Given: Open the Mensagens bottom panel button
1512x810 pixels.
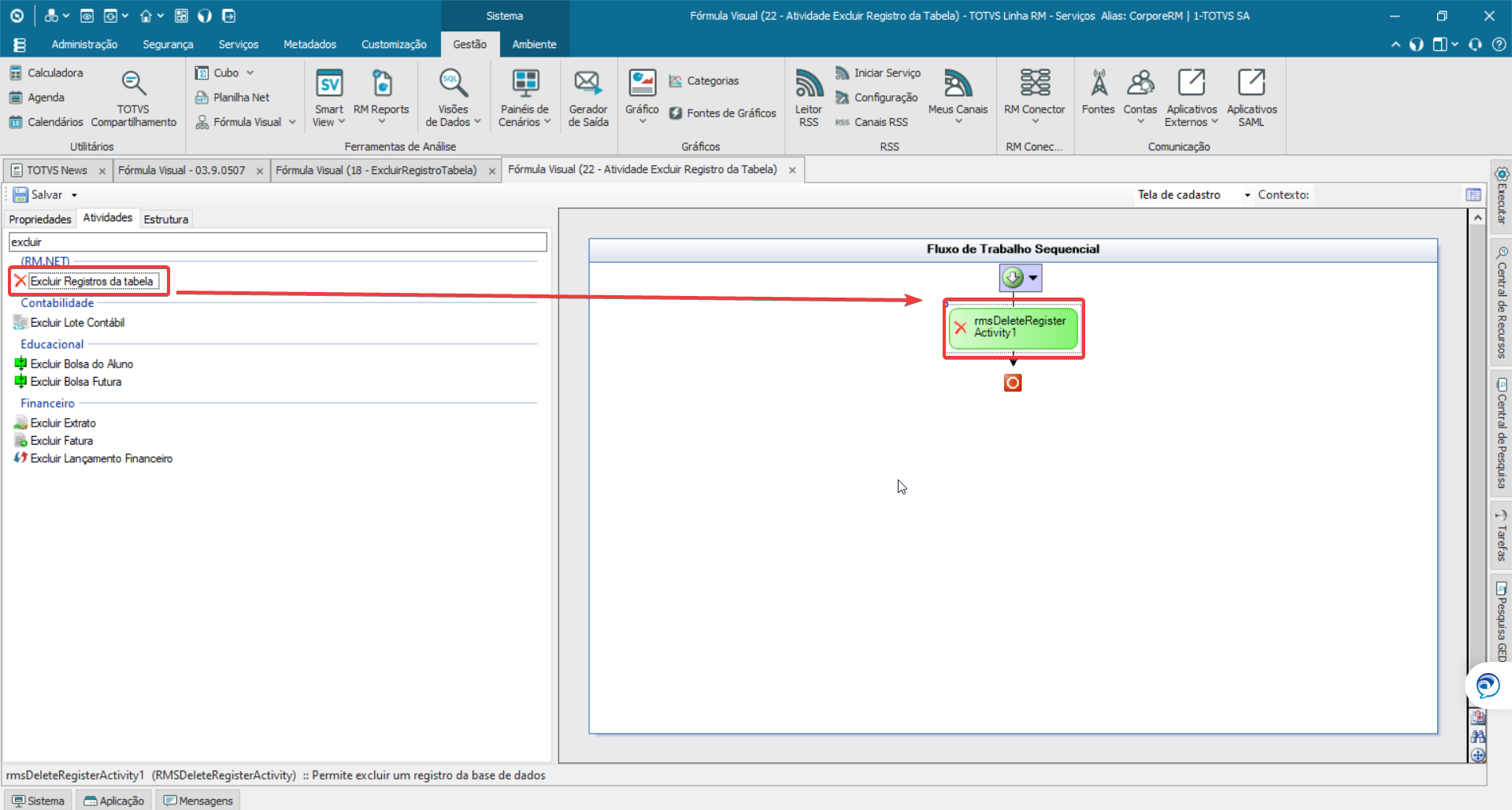Looking at the screenshot, I should coord(198,801).
